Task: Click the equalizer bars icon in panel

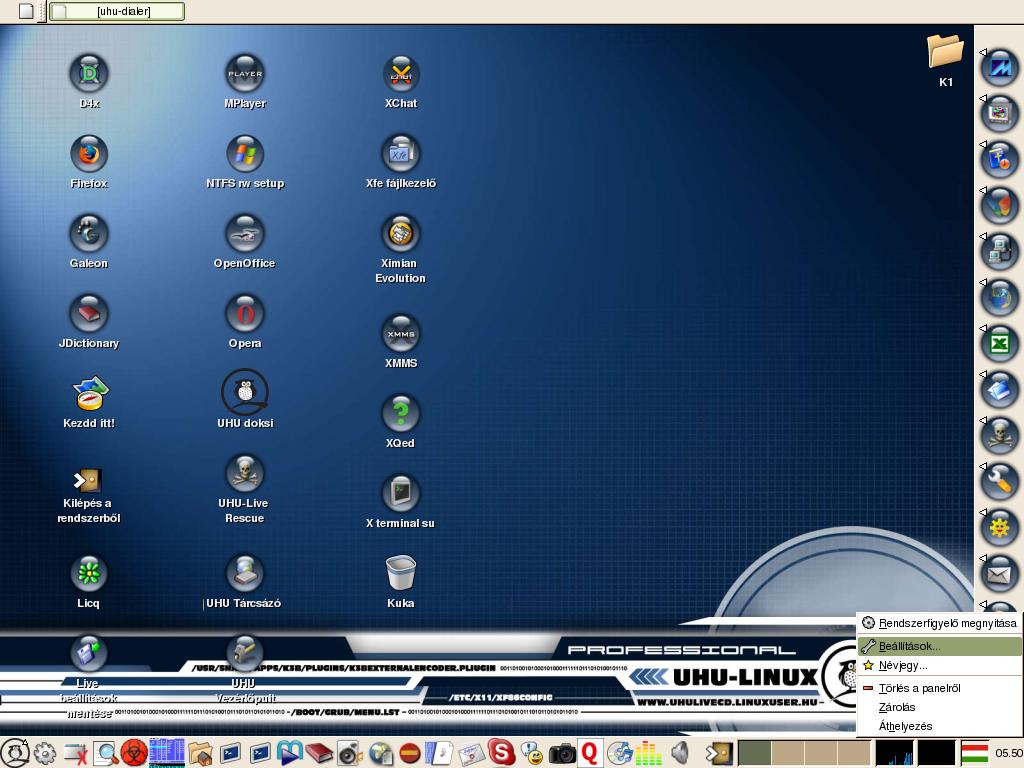Action: (x=648, y=753)
